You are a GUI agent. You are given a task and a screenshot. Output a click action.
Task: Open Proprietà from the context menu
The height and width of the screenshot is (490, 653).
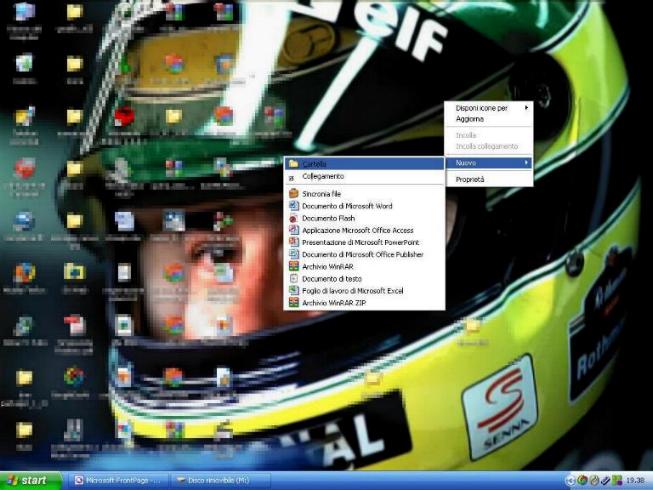tap(489, 179)
